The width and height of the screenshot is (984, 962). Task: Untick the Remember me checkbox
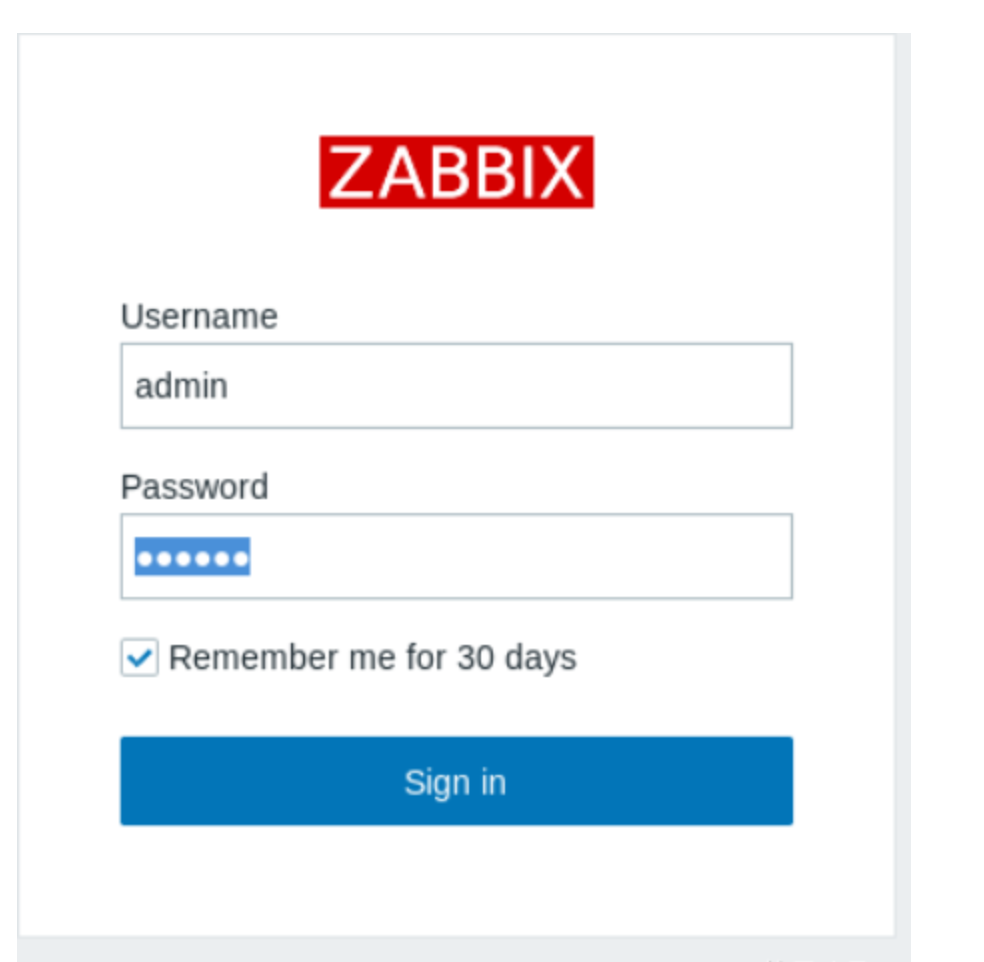(140, 658)
